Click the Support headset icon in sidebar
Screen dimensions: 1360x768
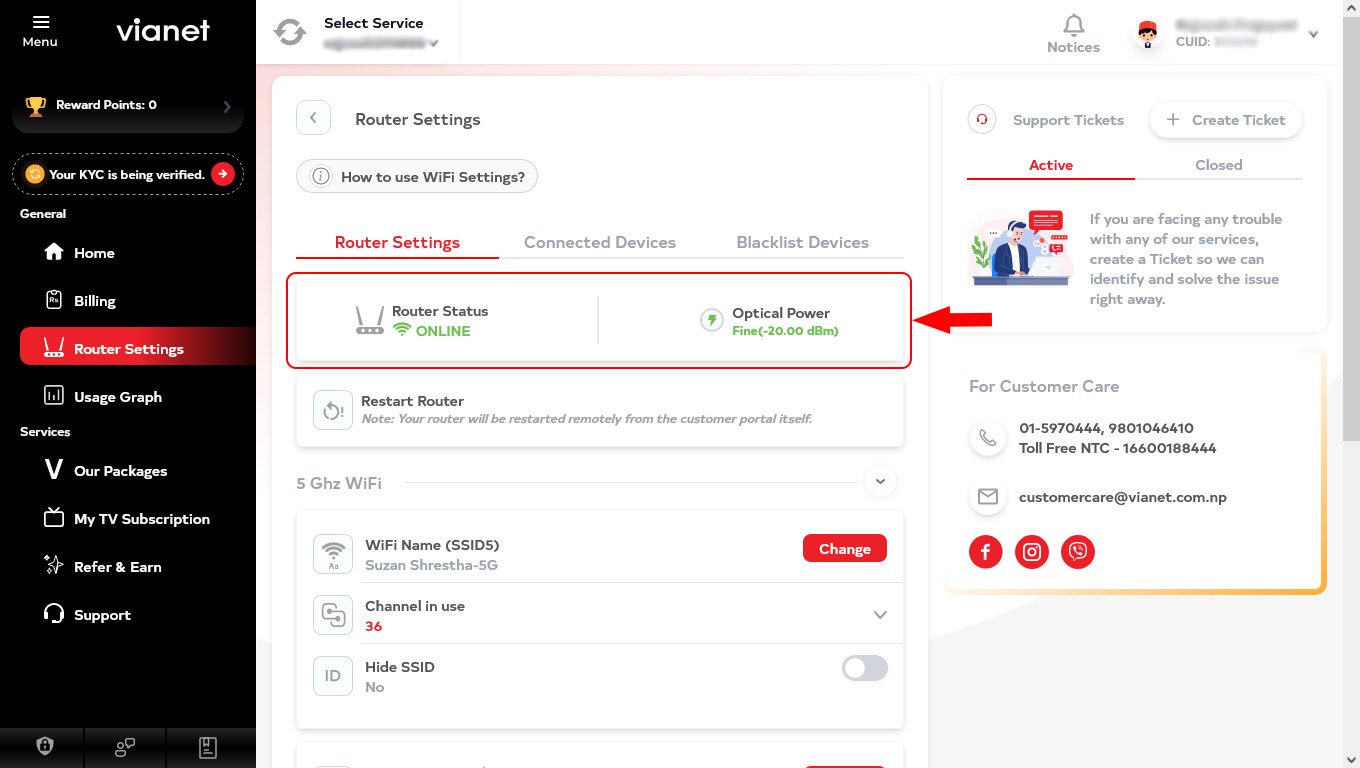coord(54,614)
